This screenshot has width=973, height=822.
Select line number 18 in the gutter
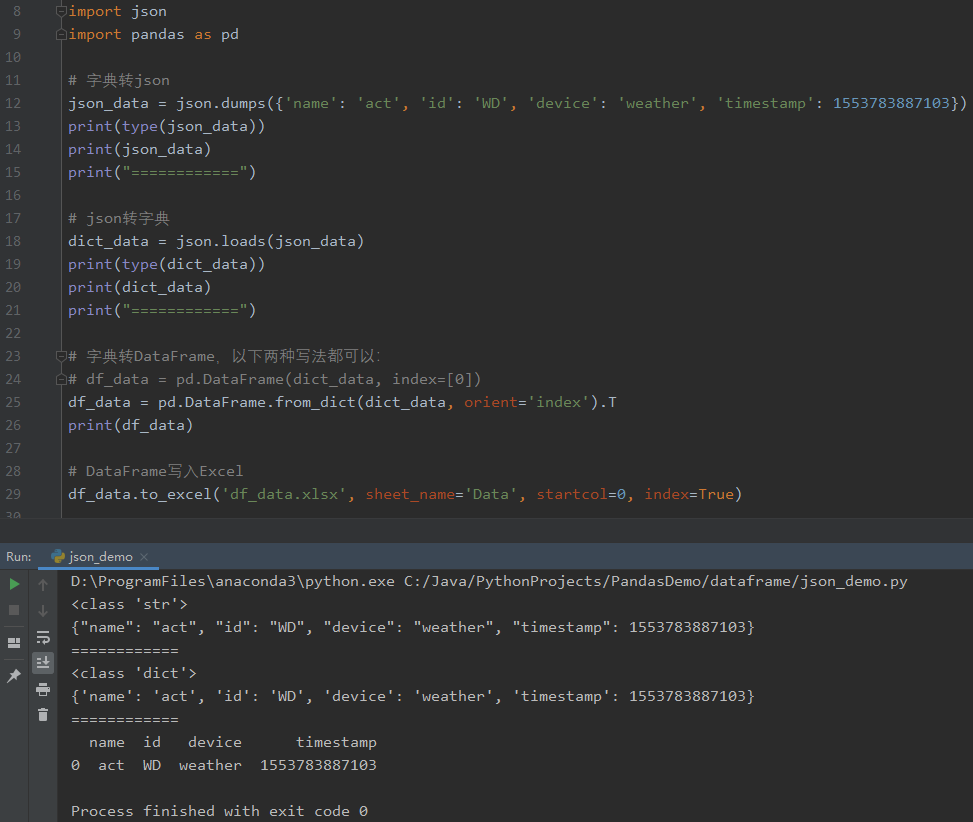(x=12, y=240)
